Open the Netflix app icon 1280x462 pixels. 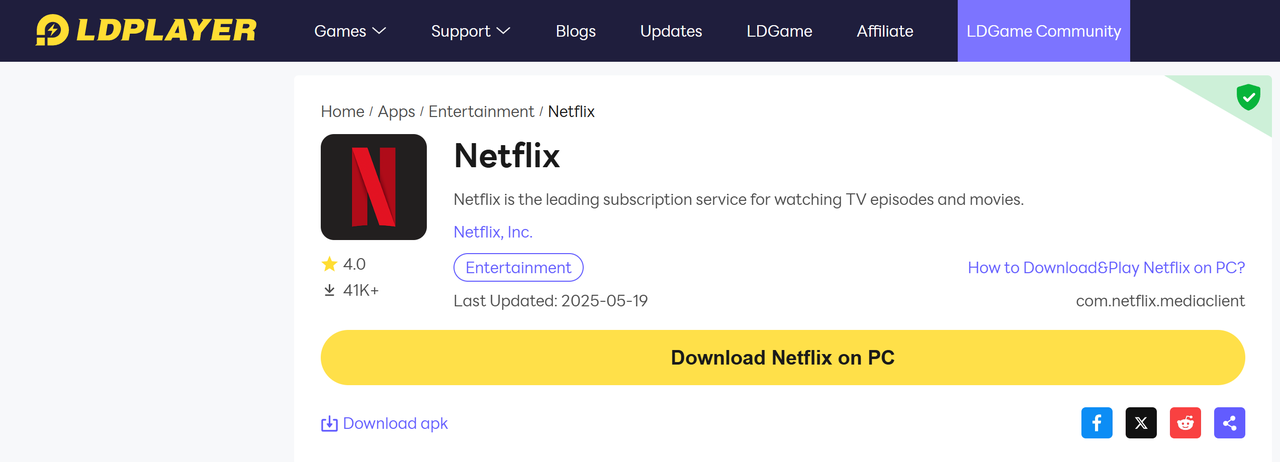pos(374,187)
